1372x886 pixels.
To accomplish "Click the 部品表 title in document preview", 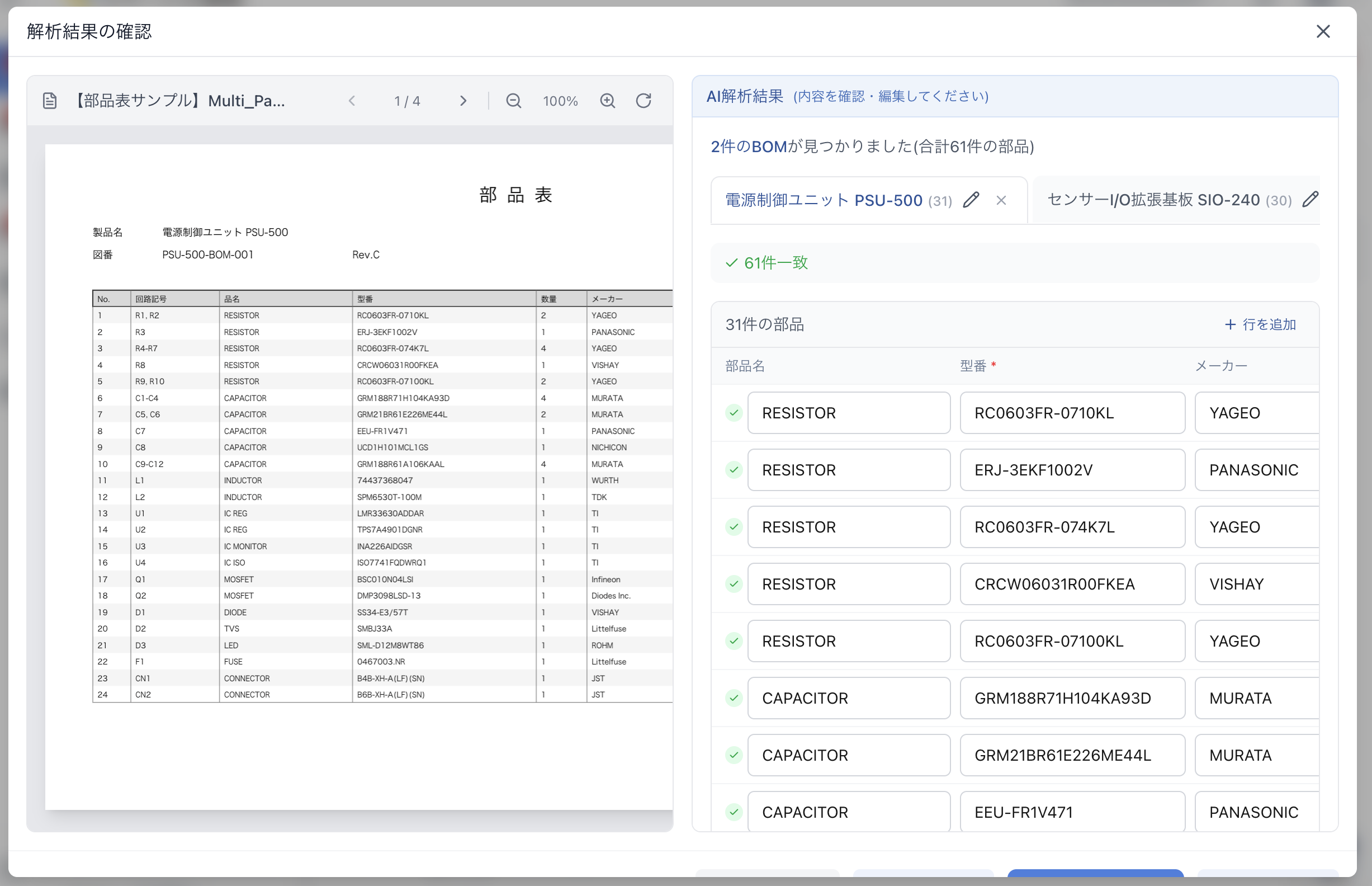I will click(x=516, y=195).
